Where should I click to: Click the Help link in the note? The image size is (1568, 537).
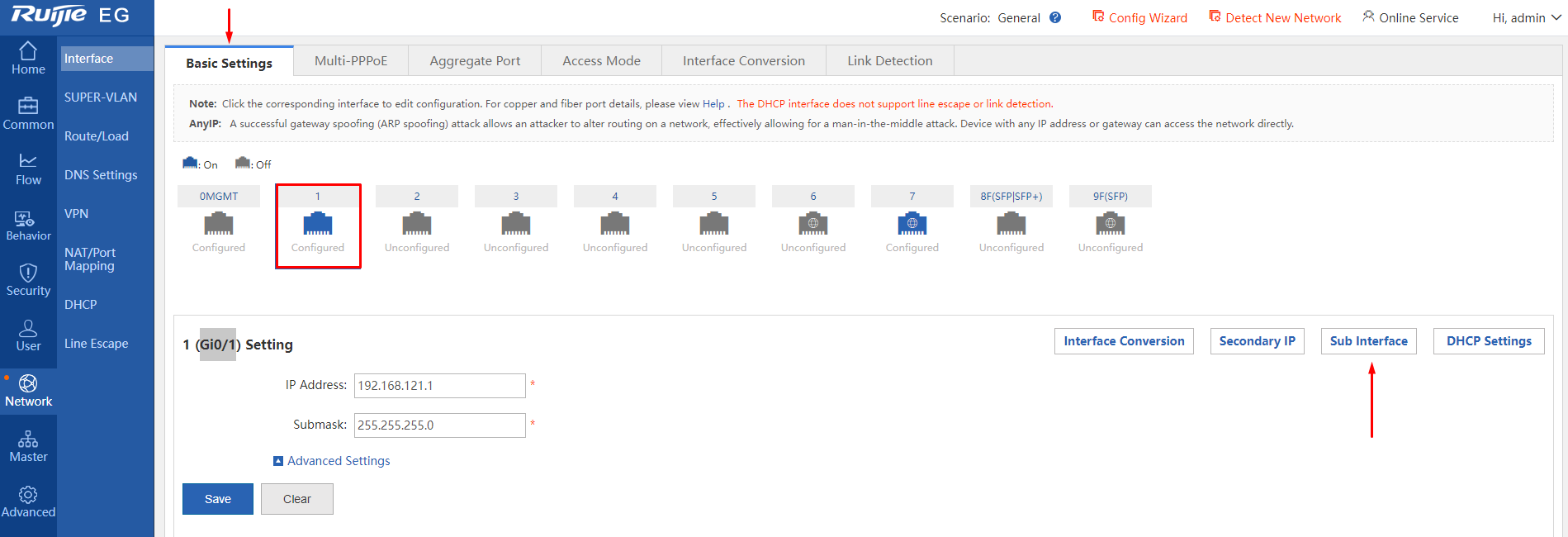(x=713, y=104)
